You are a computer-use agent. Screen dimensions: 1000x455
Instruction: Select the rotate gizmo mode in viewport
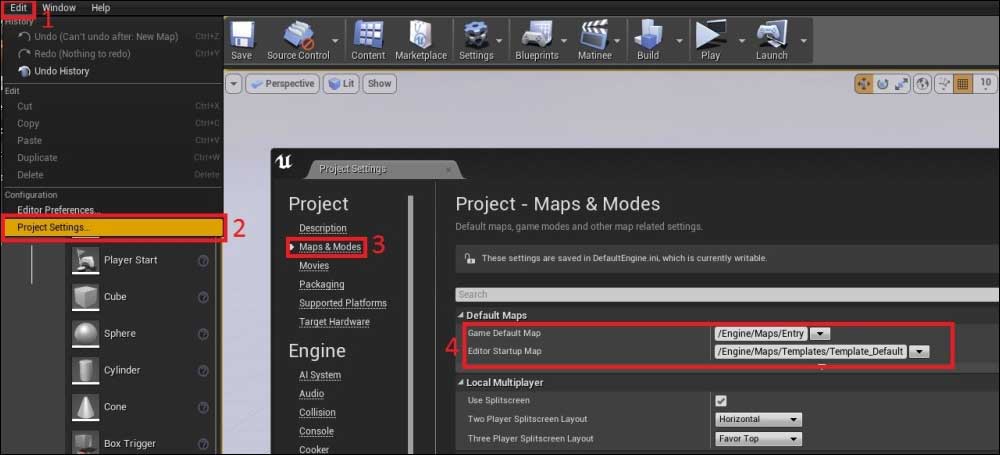tap(883, 84)
